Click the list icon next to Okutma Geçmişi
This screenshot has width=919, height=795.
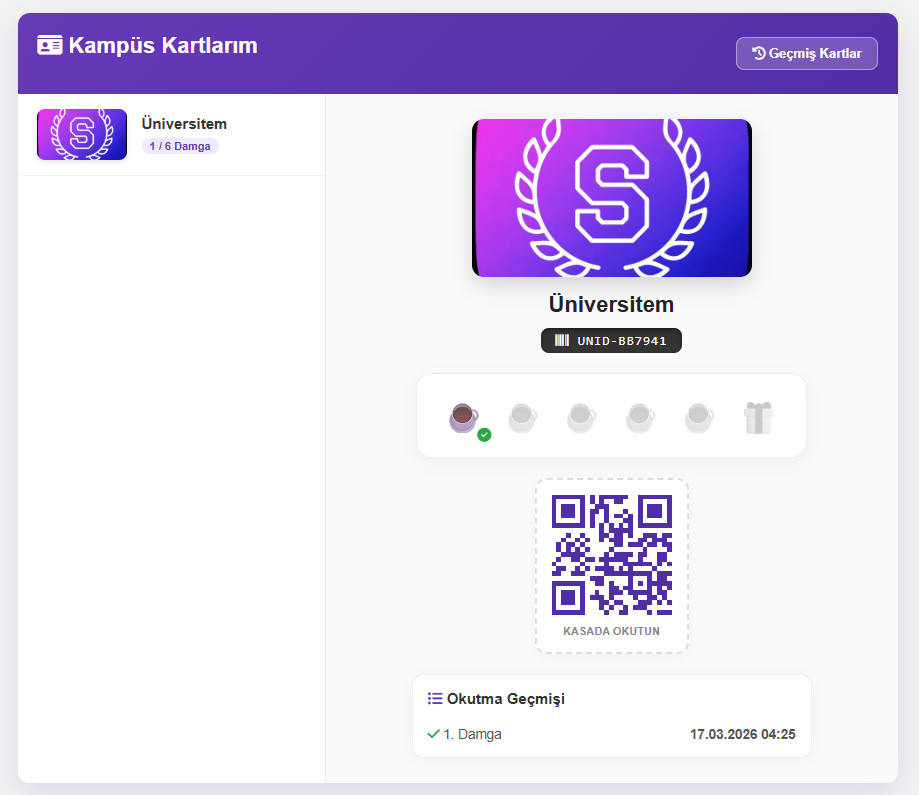tap(436, 698)
